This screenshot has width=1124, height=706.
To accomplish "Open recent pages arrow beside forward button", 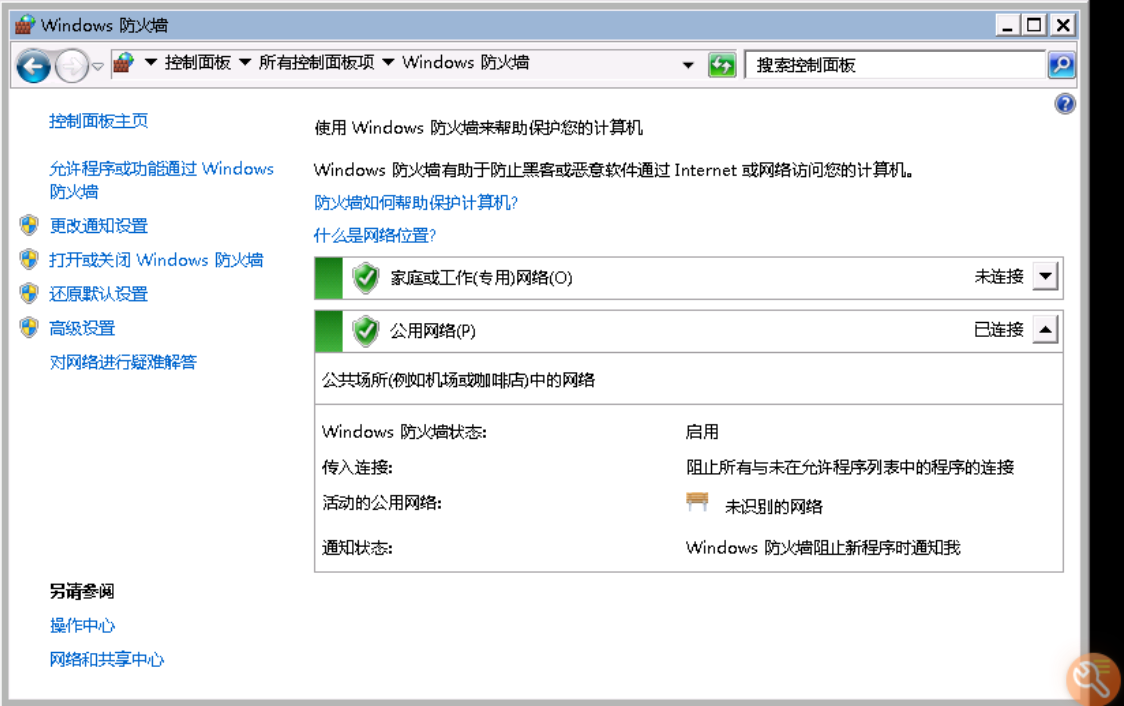I will (97, 66).
